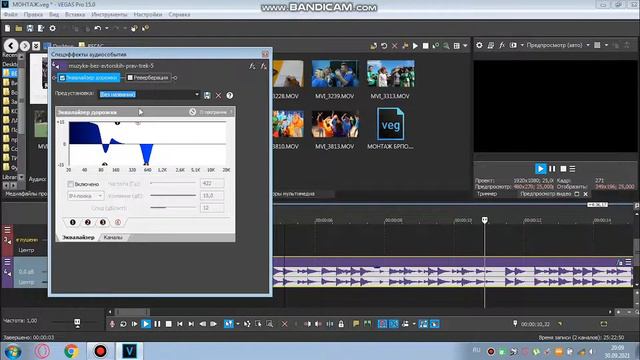The width and height of the screenshot is (640, 360).
Task: Stop media preview in Project Media toolbar
Action: pyautogui.click(x=425, y=46)
